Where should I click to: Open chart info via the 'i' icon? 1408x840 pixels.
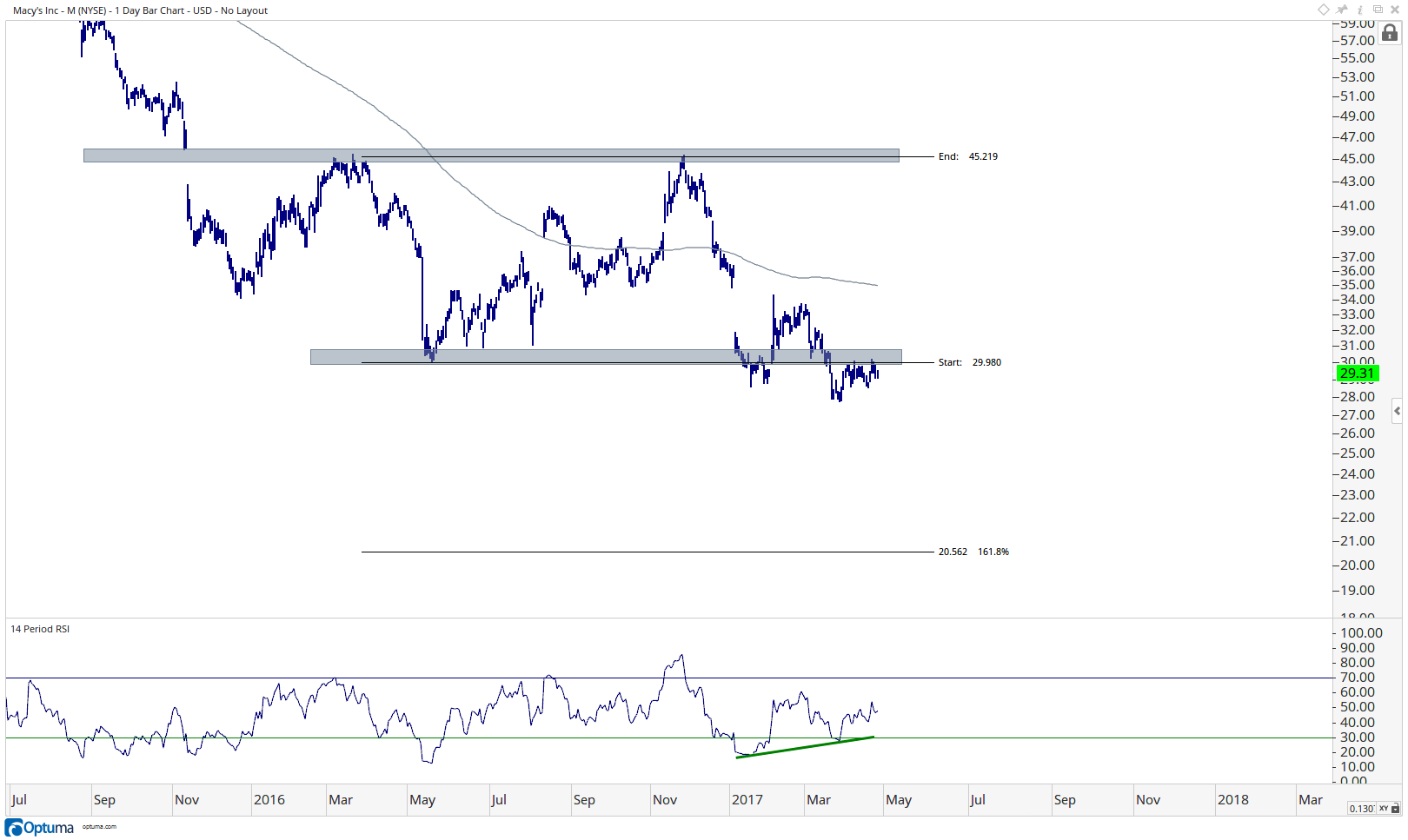click(x=1360, y=10)
